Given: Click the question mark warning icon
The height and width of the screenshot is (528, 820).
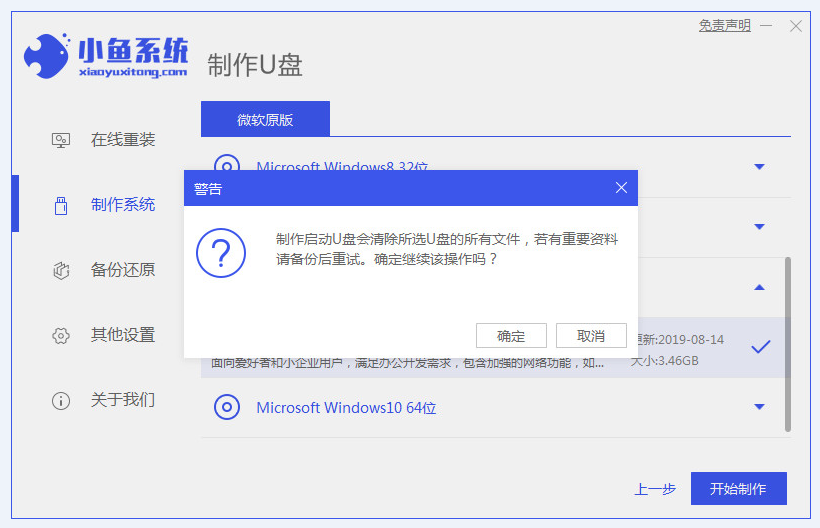Looking at the screenshot, I should point(221,252).
